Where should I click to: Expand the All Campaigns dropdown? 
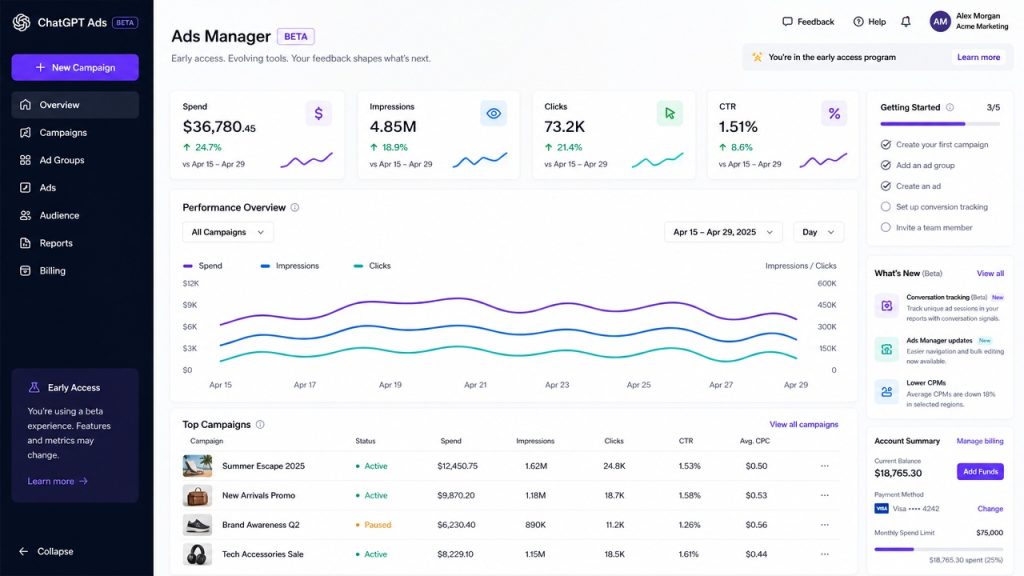228,232
